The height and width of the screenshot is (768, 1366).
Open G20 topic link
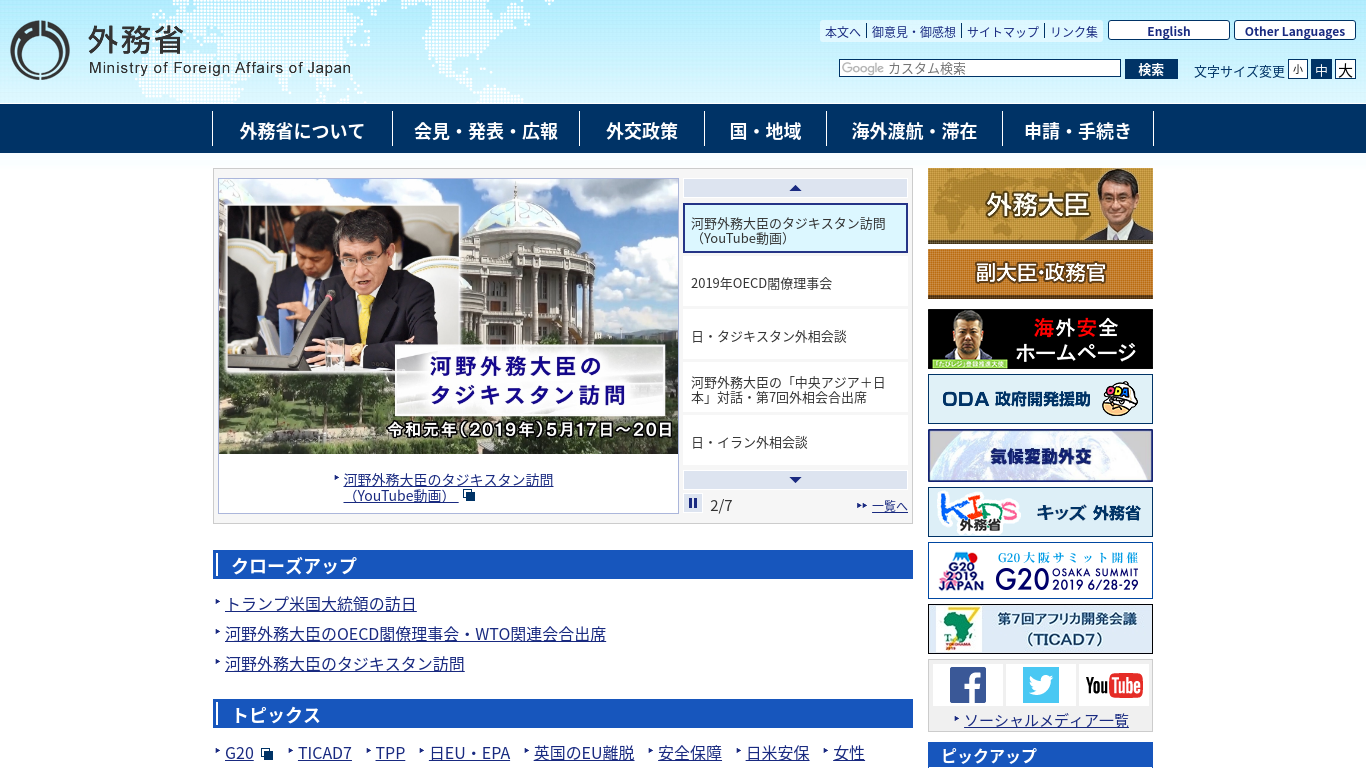tap(239, 753)
